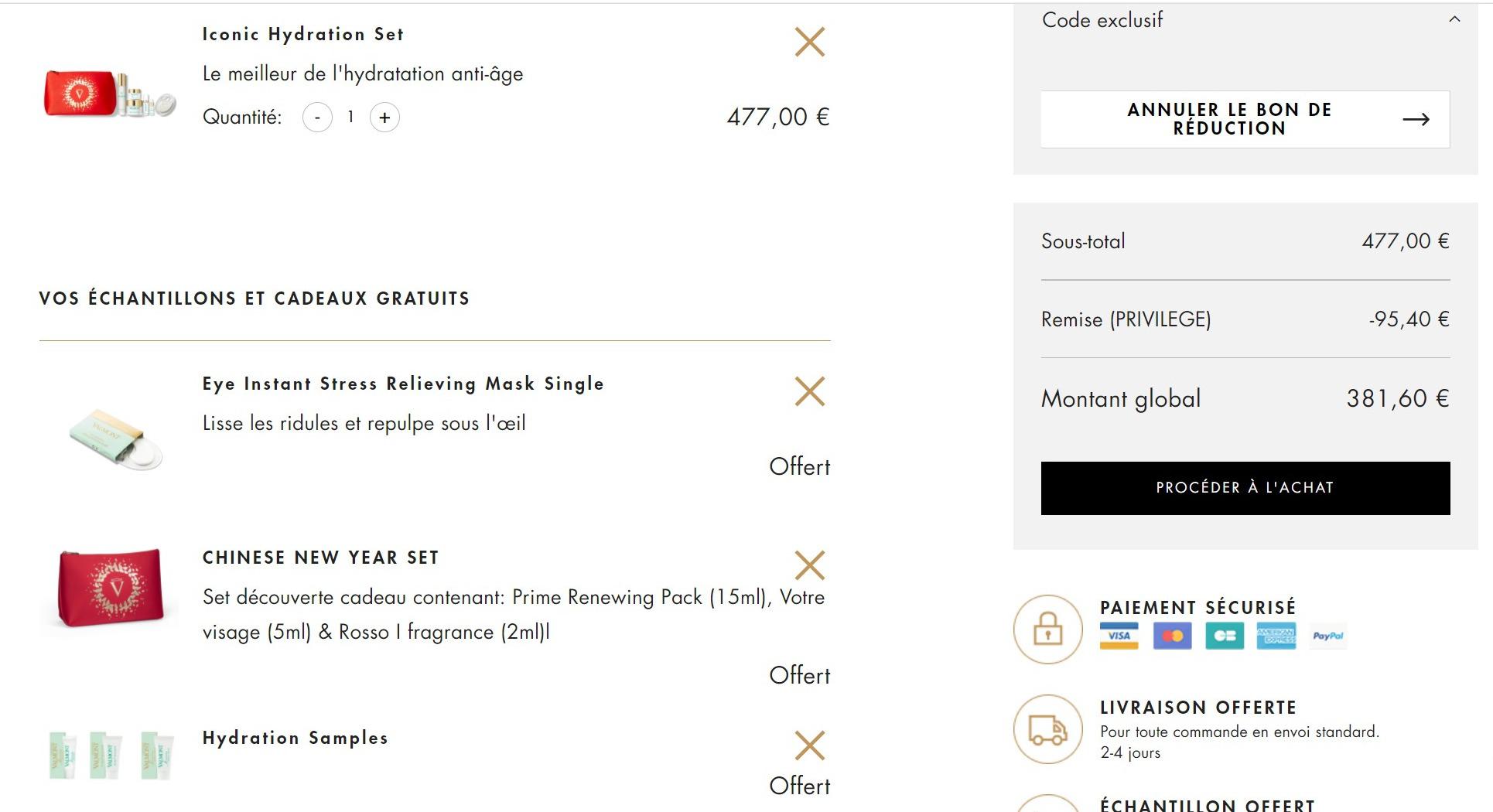Click the PayPal logo

[x=1328, y=636]
